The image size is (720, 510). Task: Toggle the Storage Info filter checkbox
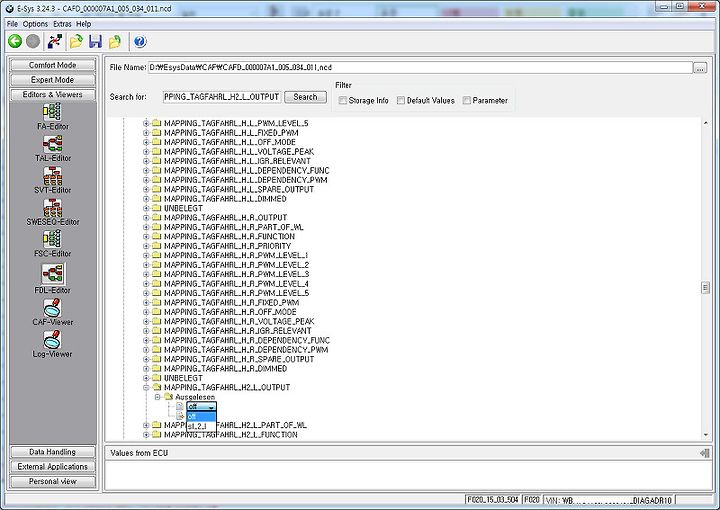pos(342,100)
